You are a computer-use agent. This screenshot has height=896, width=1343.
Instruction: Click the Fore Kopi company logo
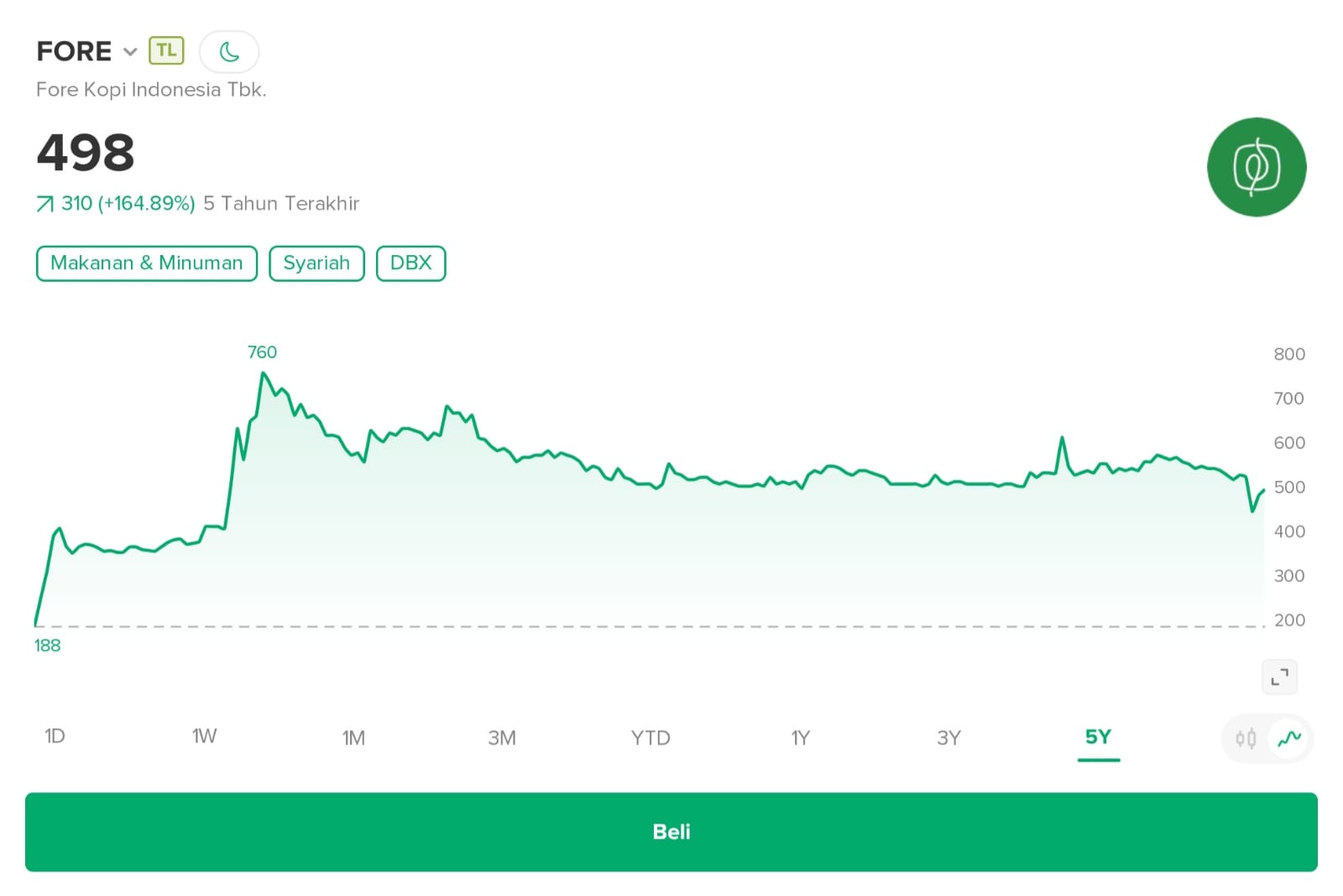point(1256,167)
